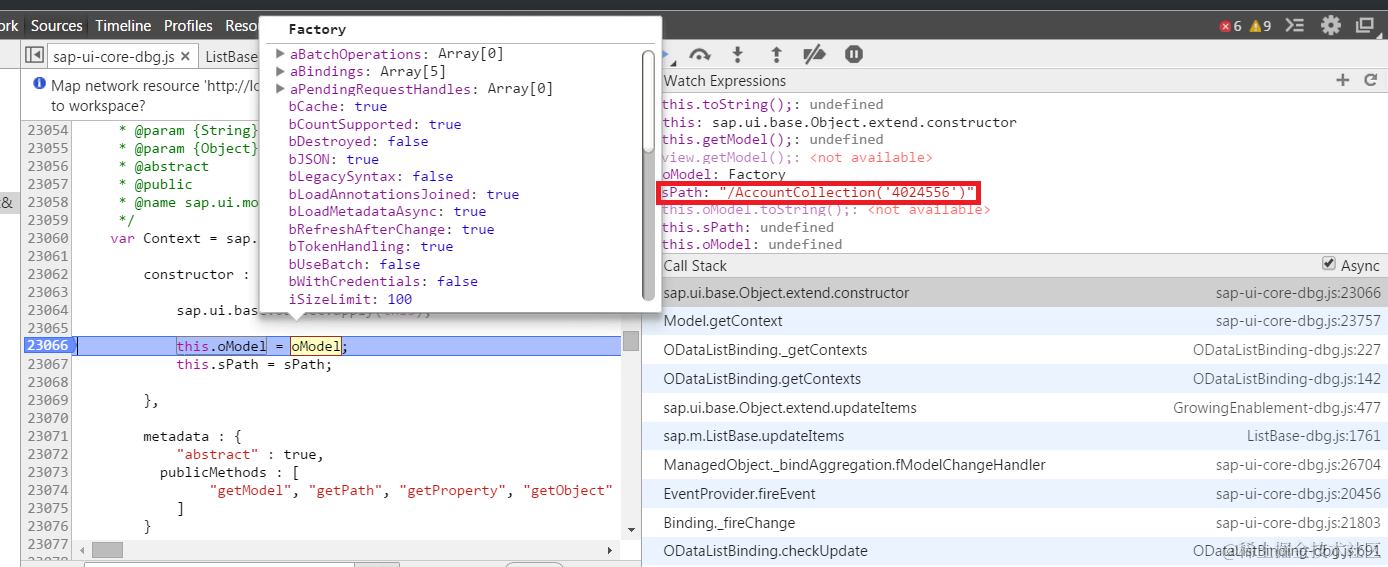Open the sap-ui-core-dbg.js:23757 source link
Screen dimensions: 1388x567
pyautogui.click(x=1298, y=321)
